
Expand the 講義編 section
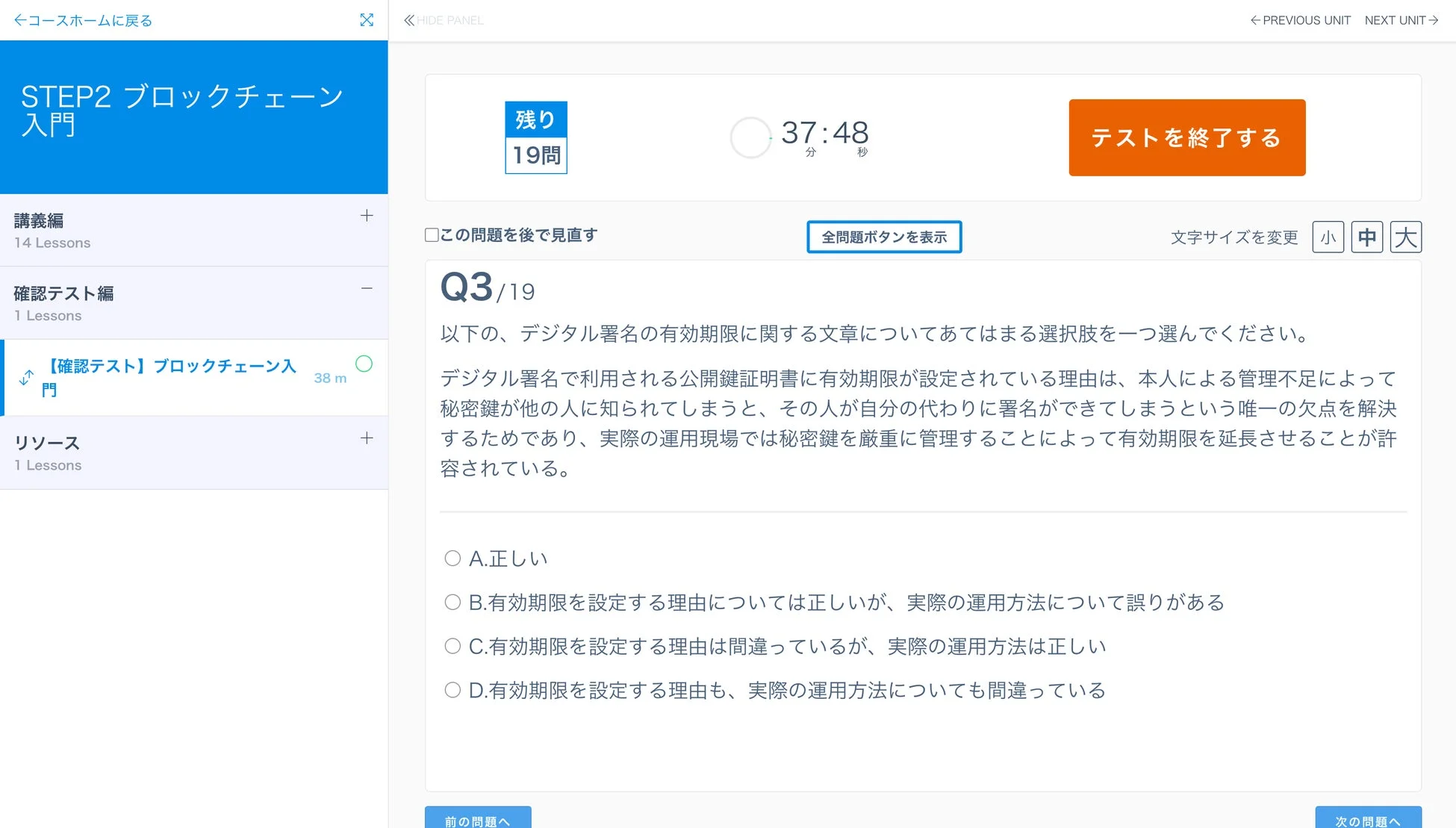pyautogui.click(x=367, y=216)
